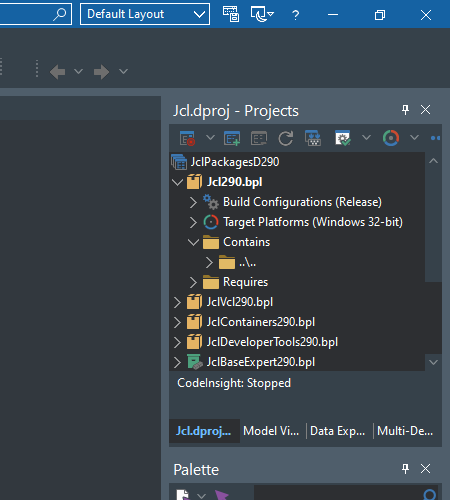
Task: Open dropdown beside the platforms ring icon
Action: tap(414, 137)
